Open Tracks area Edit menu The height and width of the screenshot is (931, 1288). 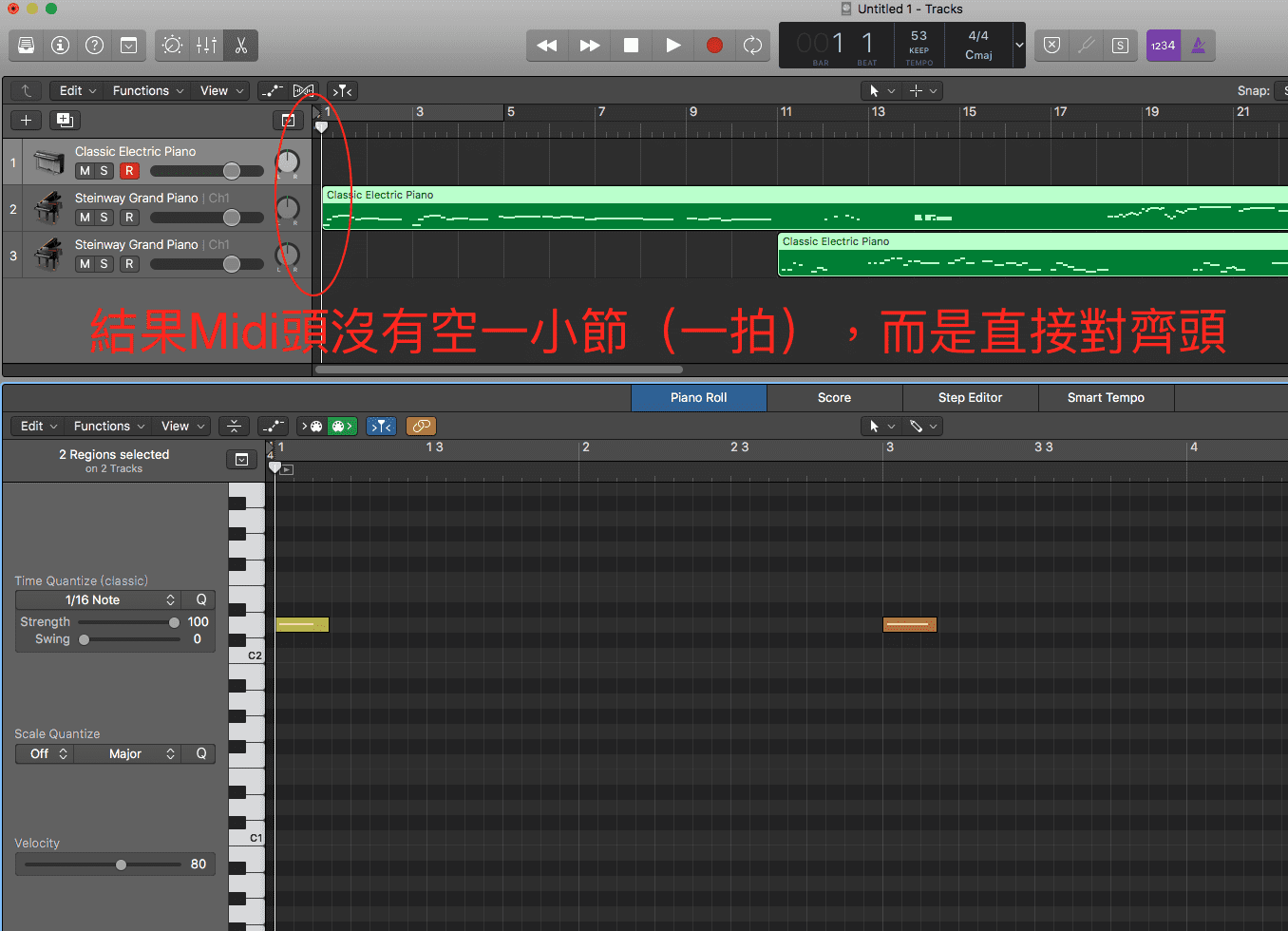[77, 90]
